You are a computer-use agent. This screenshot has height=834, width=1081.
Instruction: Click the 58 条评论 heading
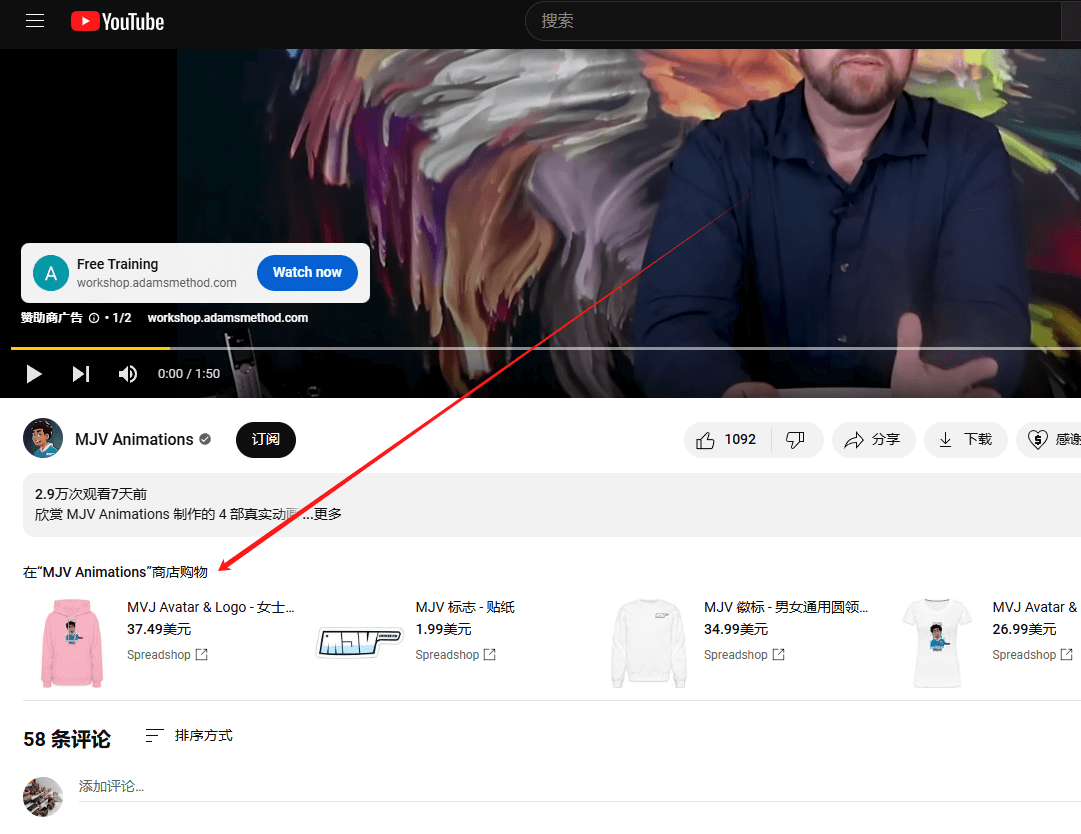click(67, 739)
